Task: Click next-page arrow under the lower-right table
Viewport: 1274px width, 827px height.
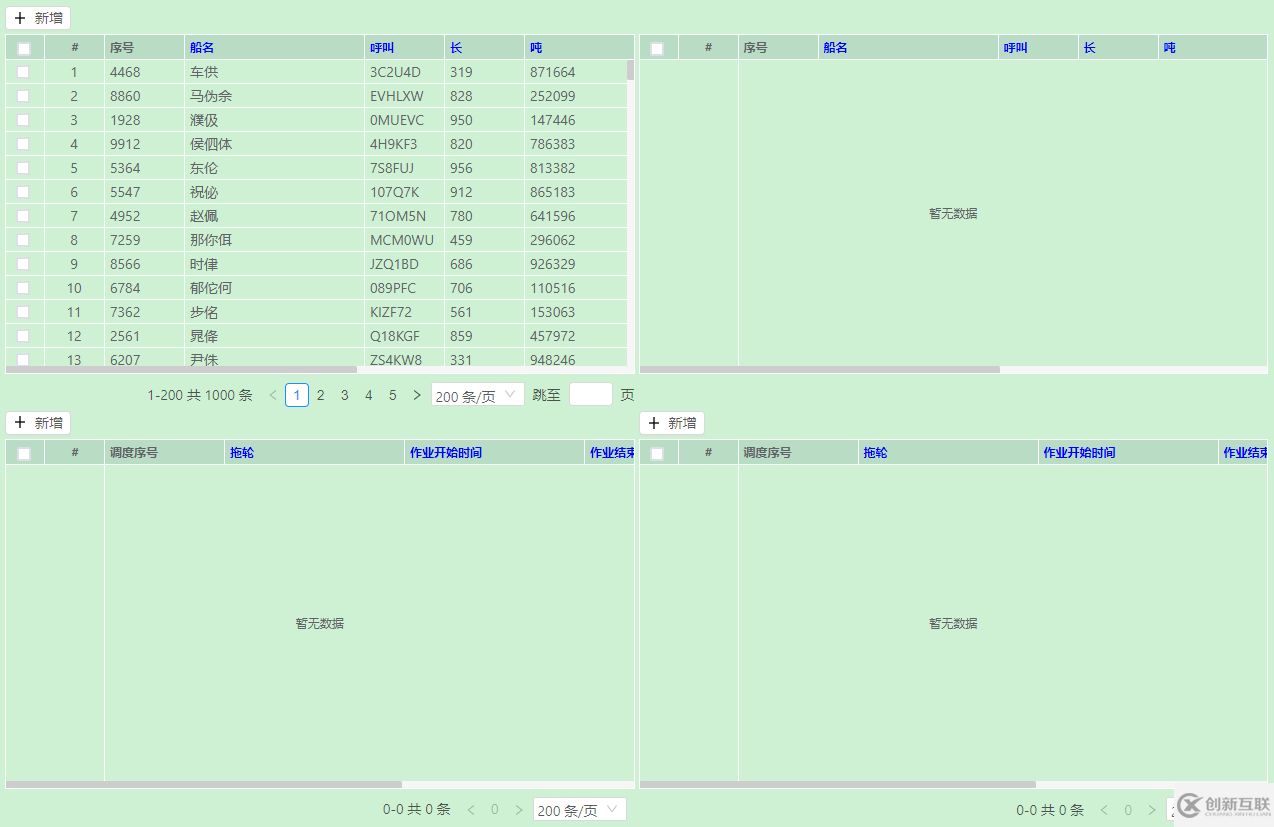Action: pyautogui.click(x=1153, y=809)
